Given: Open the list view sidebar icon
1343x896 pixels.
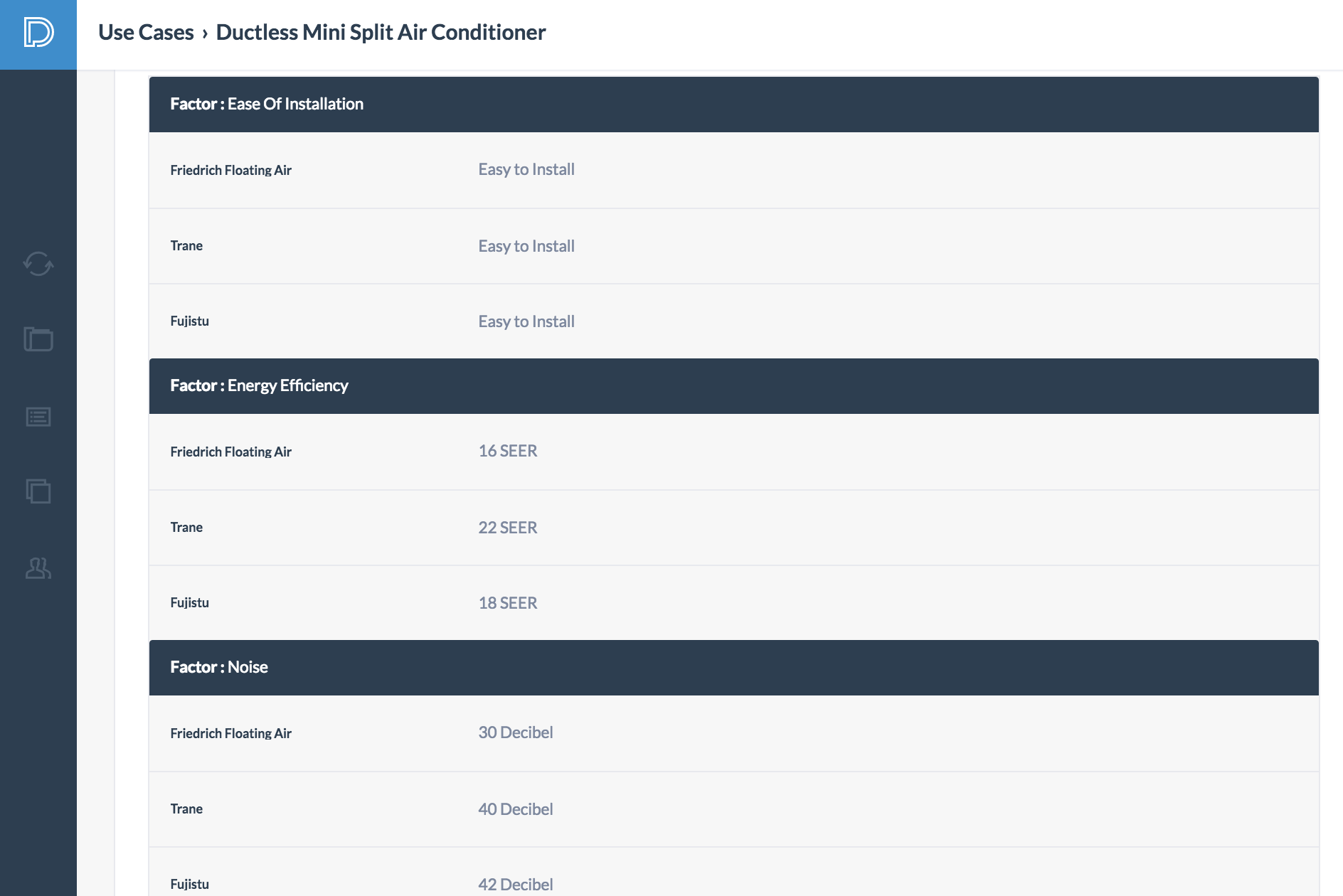Looking at the screenshot, I should click(38, 417).
